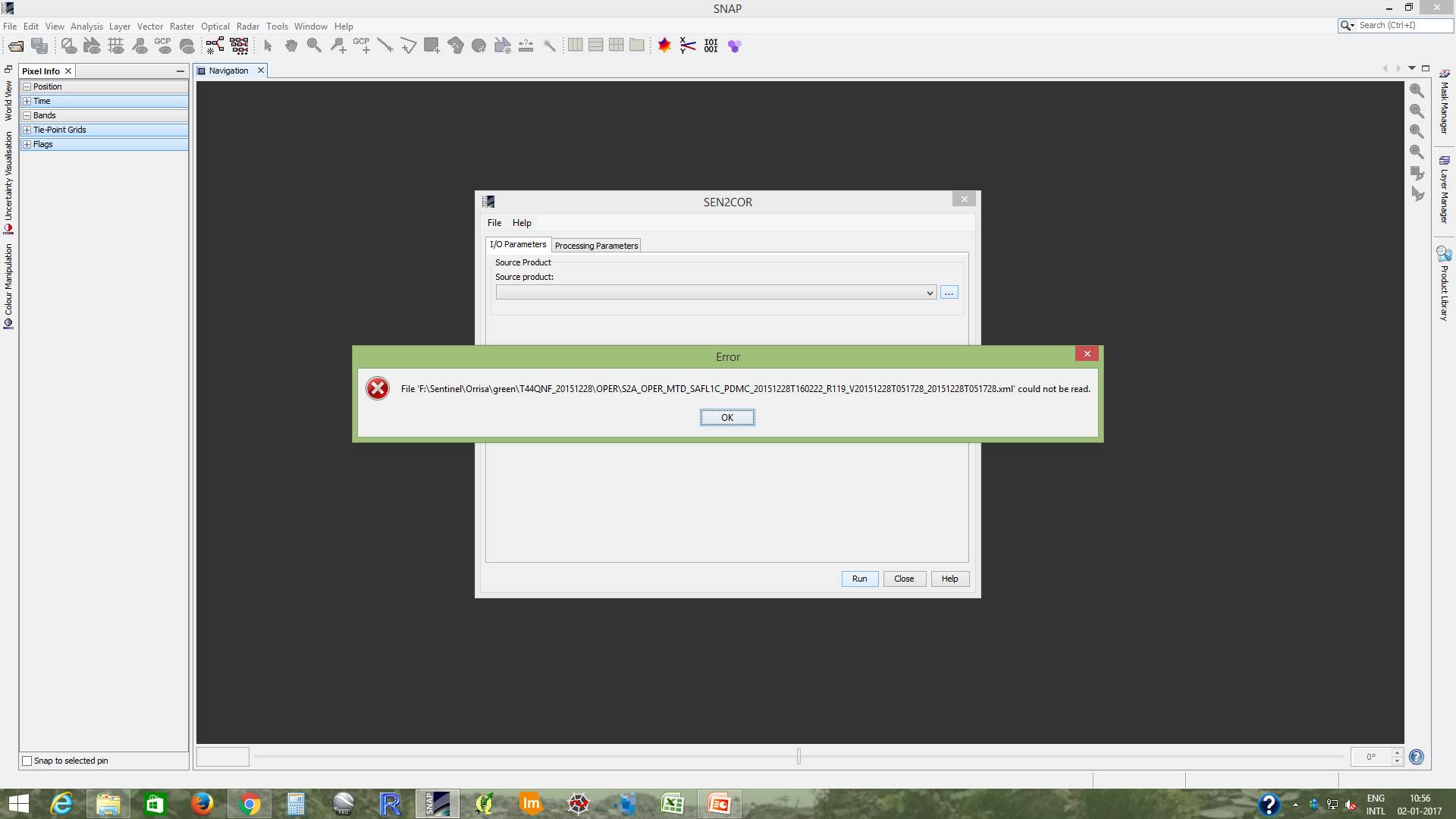Click the Open Product folder icon
Image resolution: width=1456 pixels, height=819 pixels.
[x=16, y=46]
